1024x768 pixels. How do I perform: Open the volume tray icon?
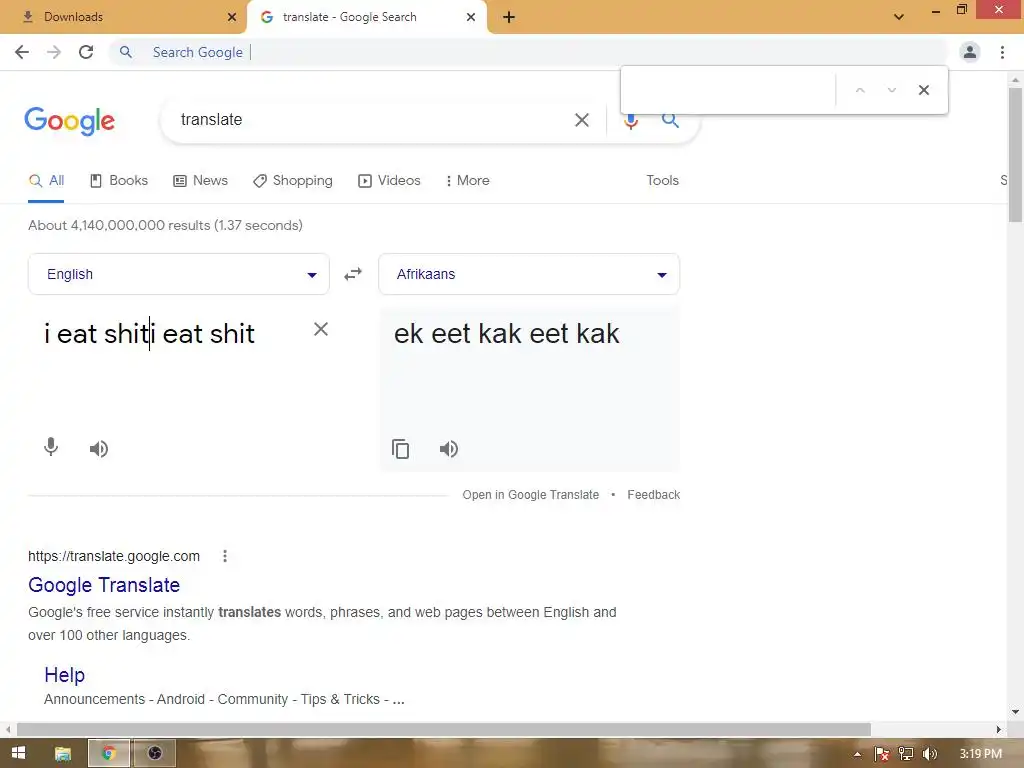click(930, 754)
